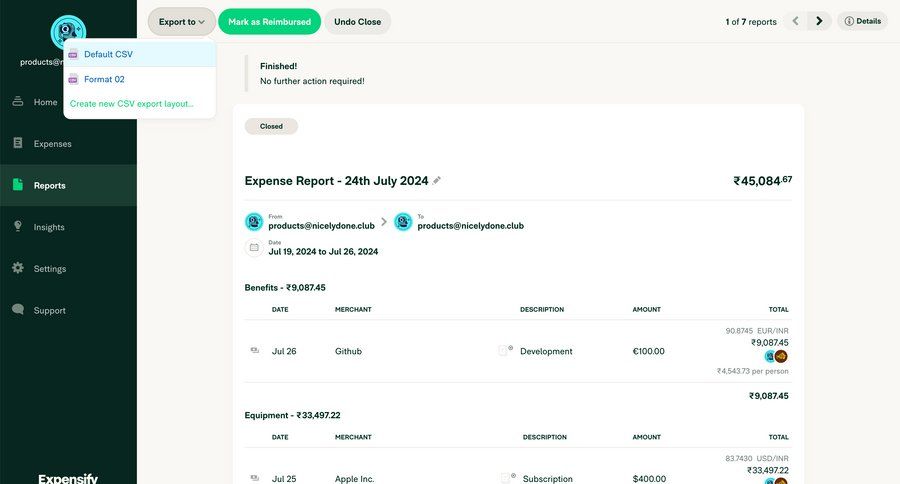The height and width of the screenshot is (484, 900).
Task: Click the 83.7430 USD/INR exchange rate
Action: (757, 459)
